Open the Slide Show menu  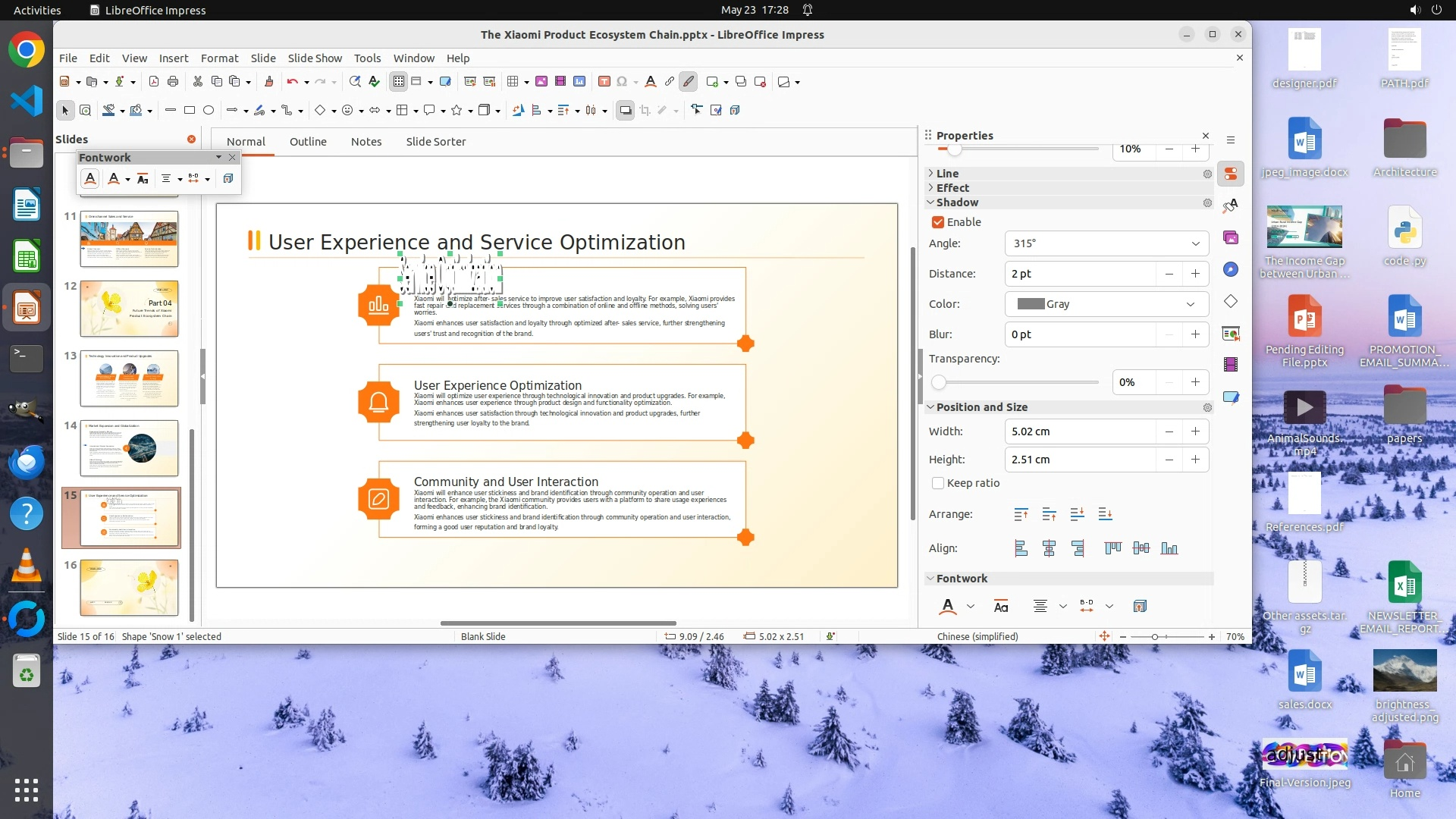(314, 58)
